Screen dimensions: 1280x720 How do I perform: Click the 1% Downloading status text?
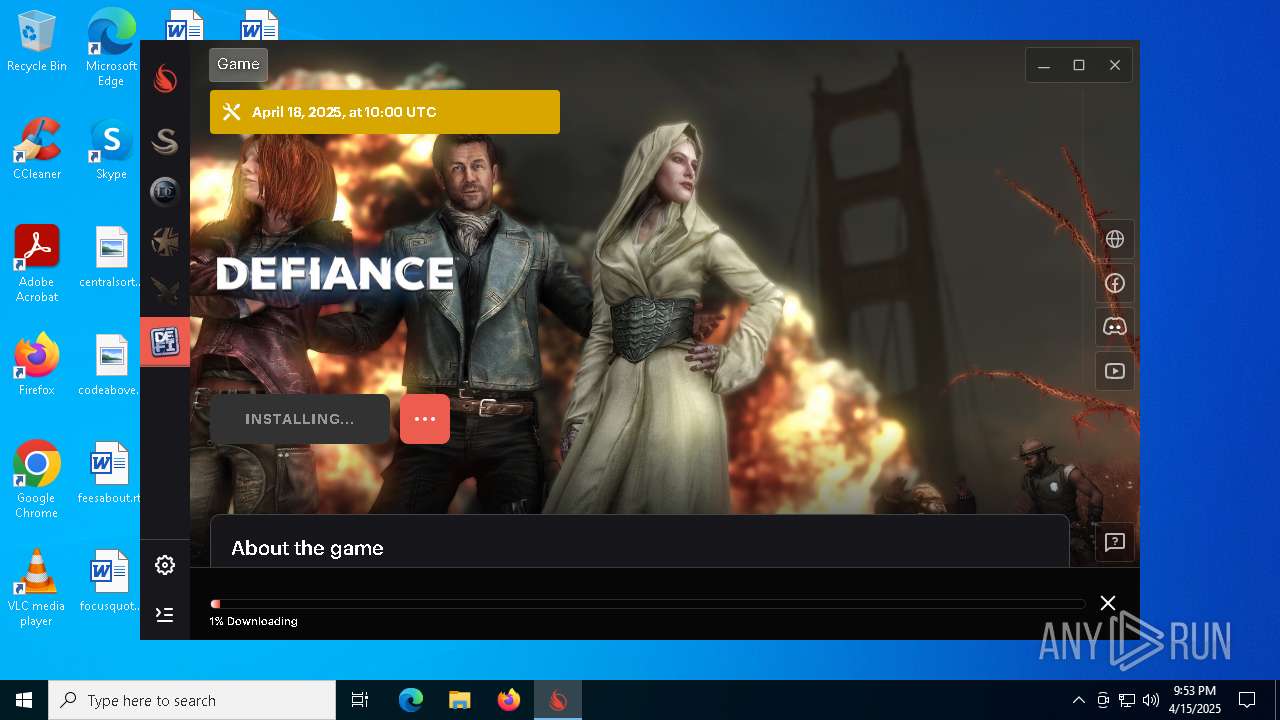pos(254,621)
